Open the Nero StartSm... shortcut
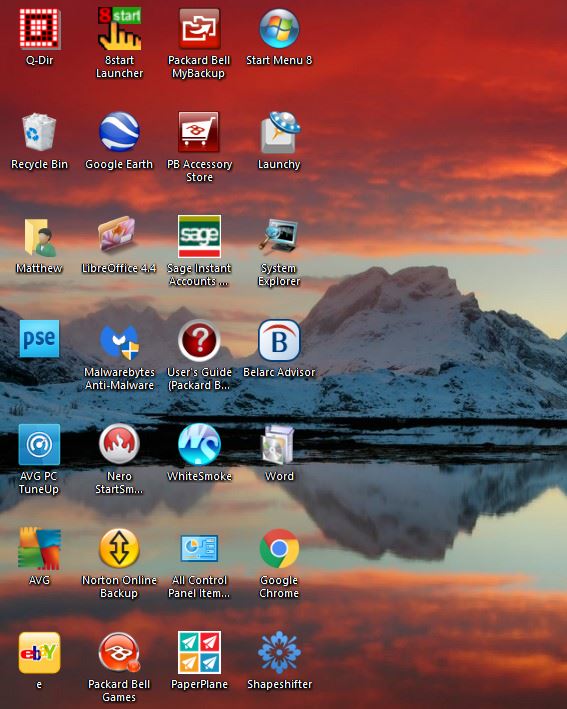The width and height of the screenshot is (567, 709). pyautogui.click(x=119, y=444)
